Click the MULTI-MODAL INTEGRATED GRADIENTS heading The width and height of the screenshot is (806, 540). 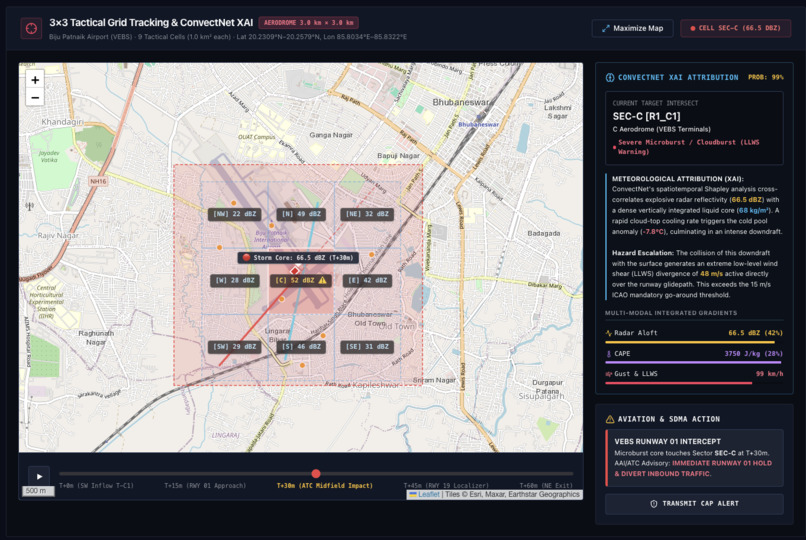671,313
